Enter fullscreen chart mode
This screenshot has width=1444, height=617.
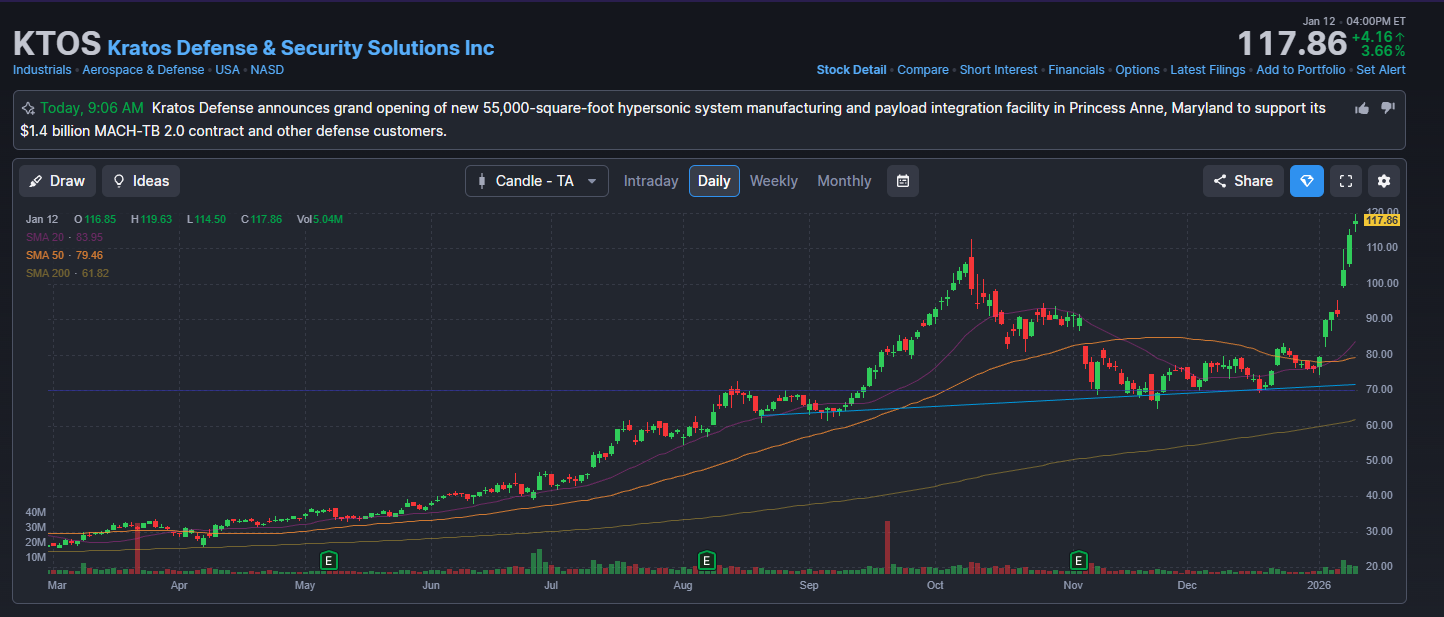[1346, 181]
